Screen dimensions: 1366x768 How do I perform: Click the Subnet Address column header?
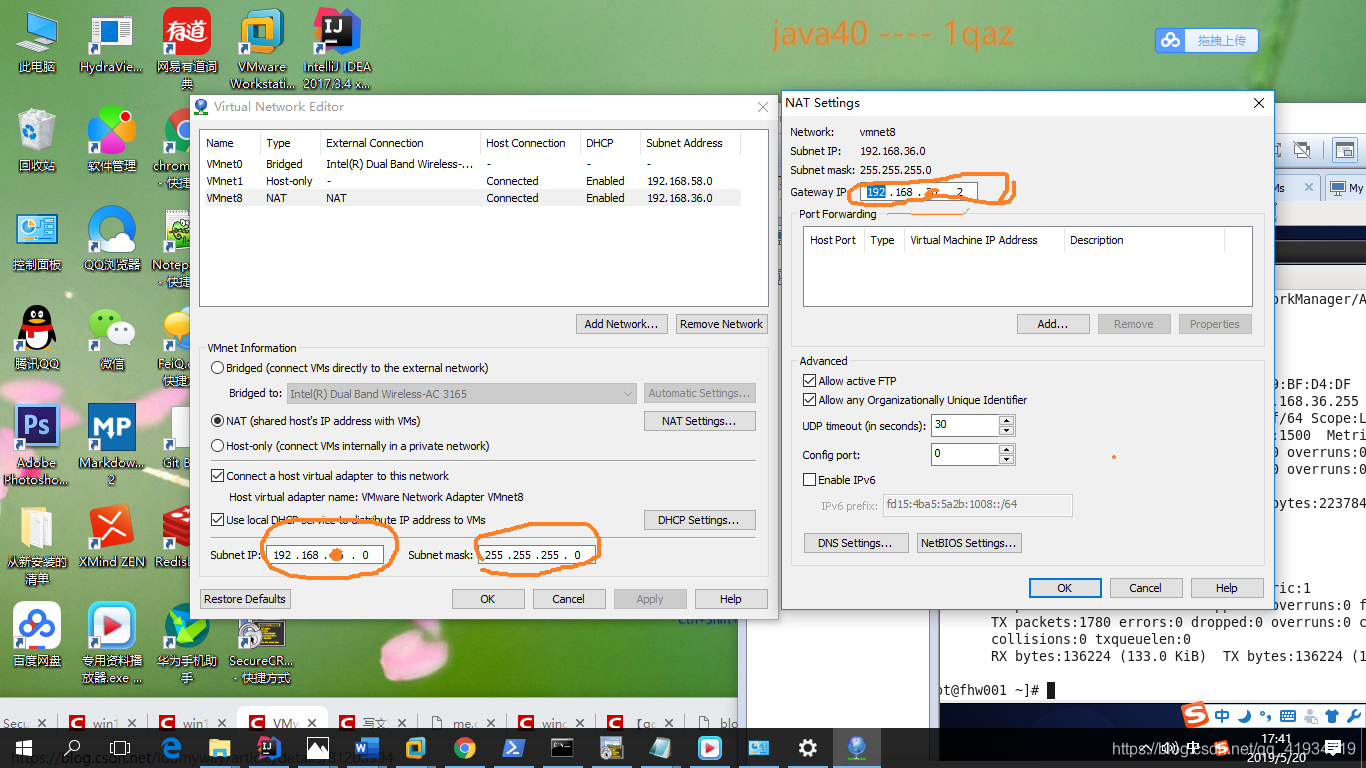[x=690, y=143]
